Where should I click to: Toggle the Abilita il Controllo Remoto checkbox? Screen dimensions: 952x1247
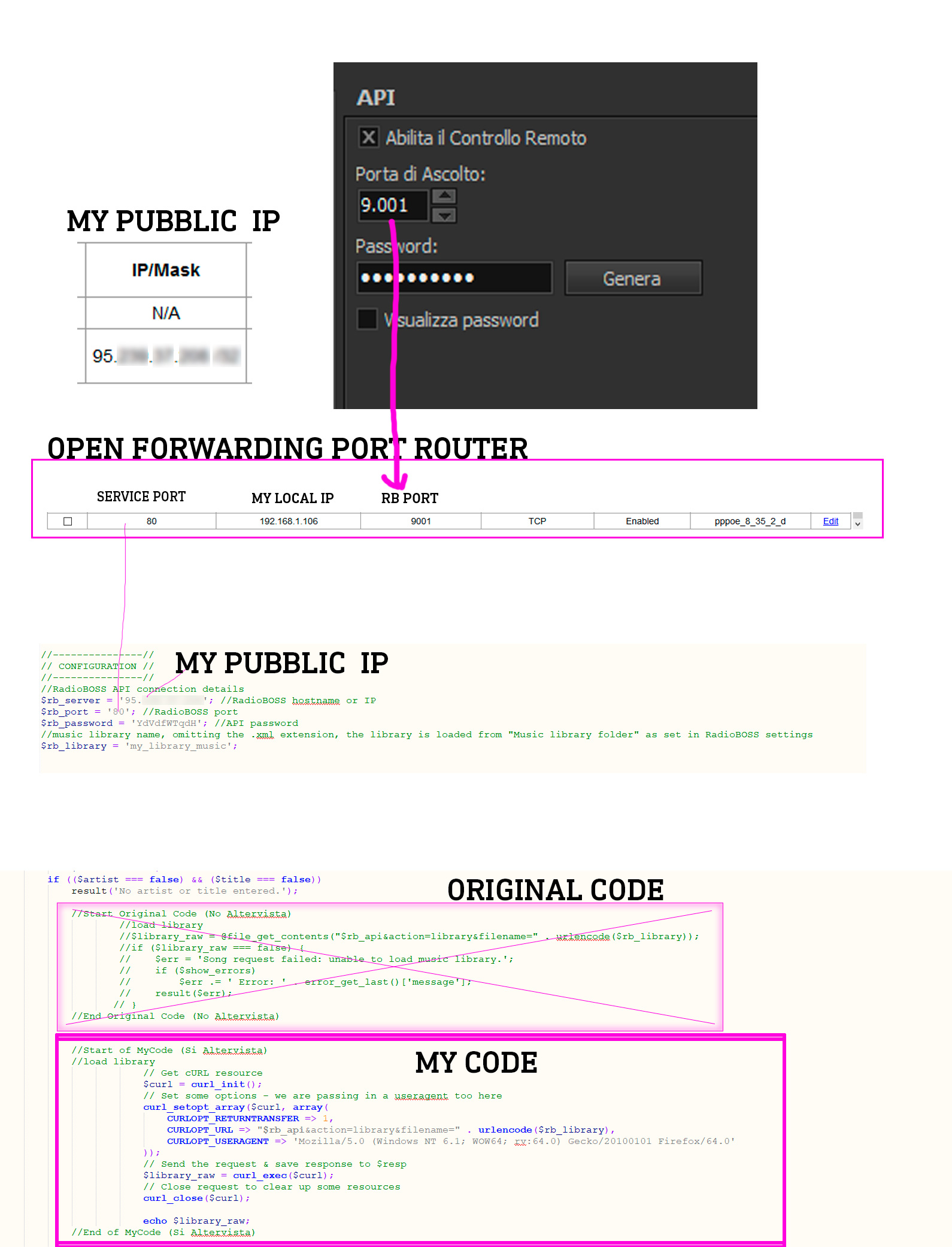tap(368, 137)
